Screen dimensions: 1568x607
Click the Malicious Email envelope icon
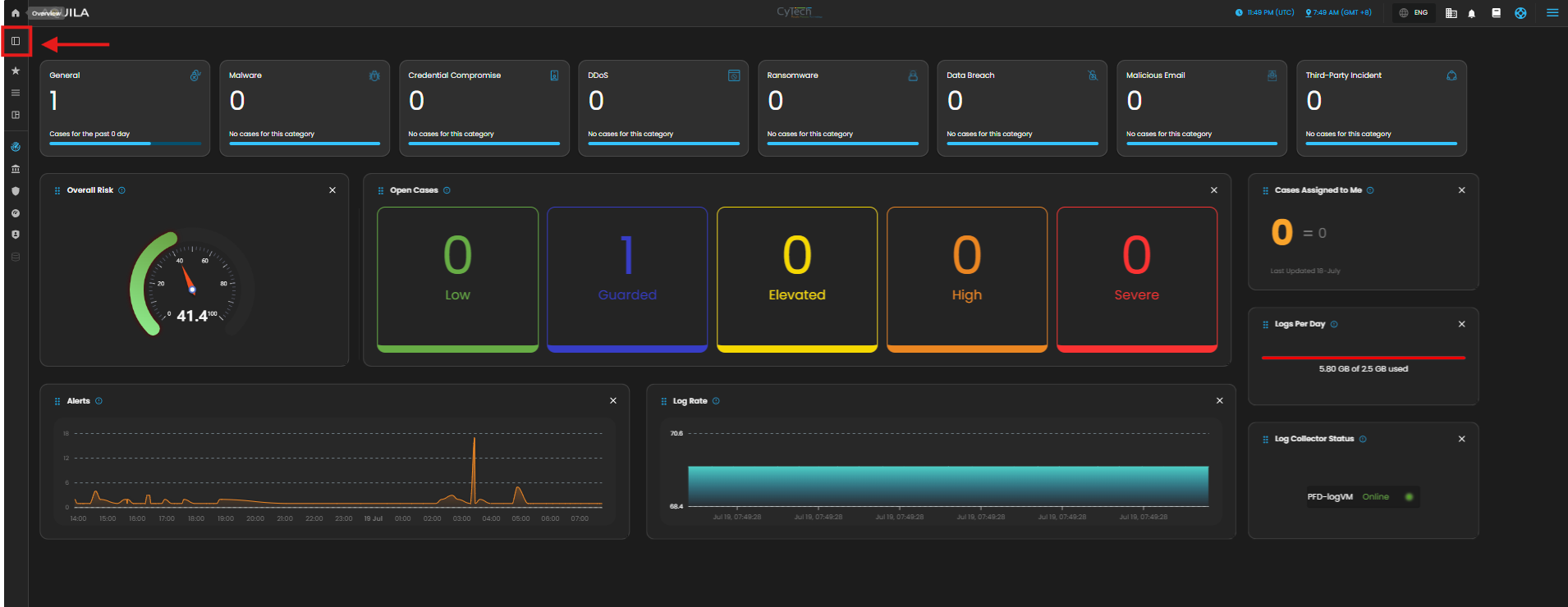1272,75
